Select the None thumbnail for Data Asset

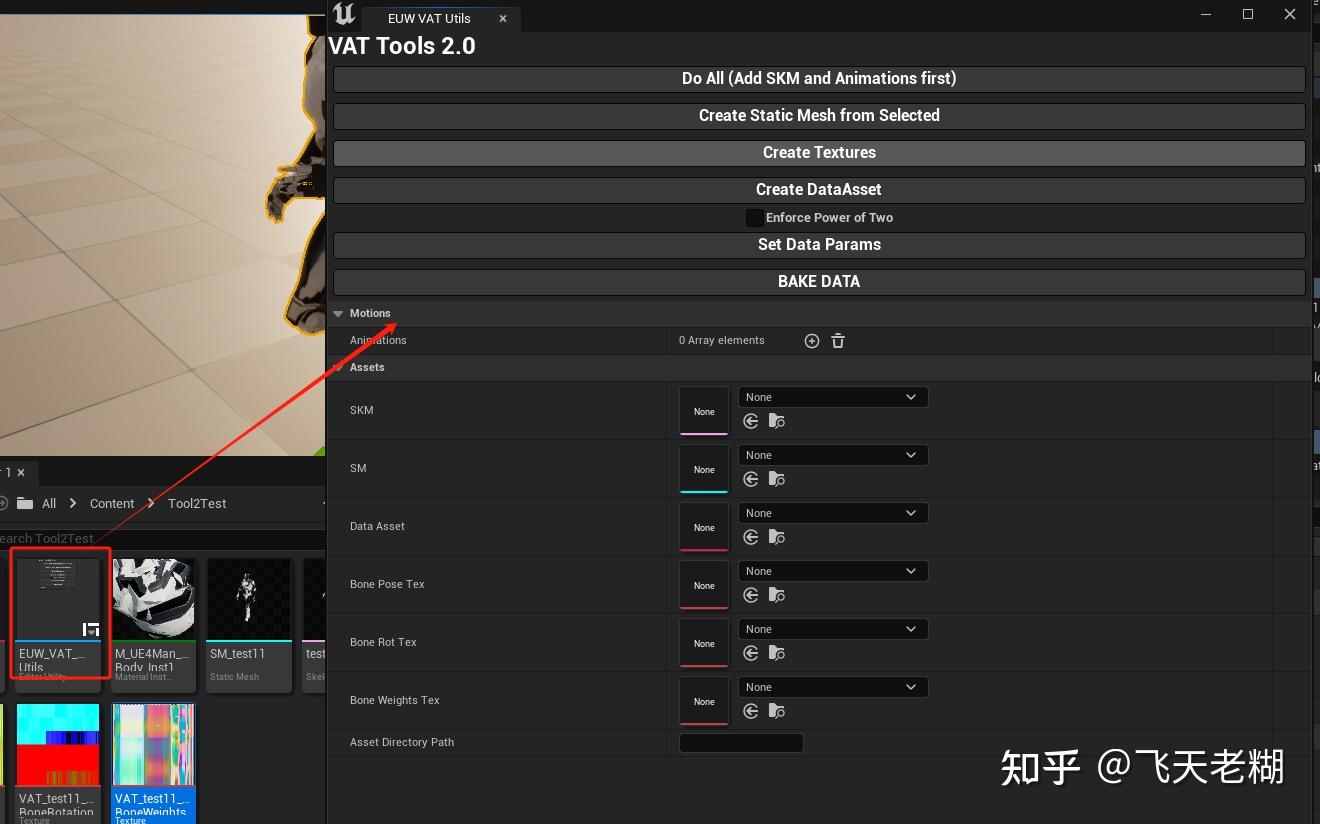click(703, 527)
